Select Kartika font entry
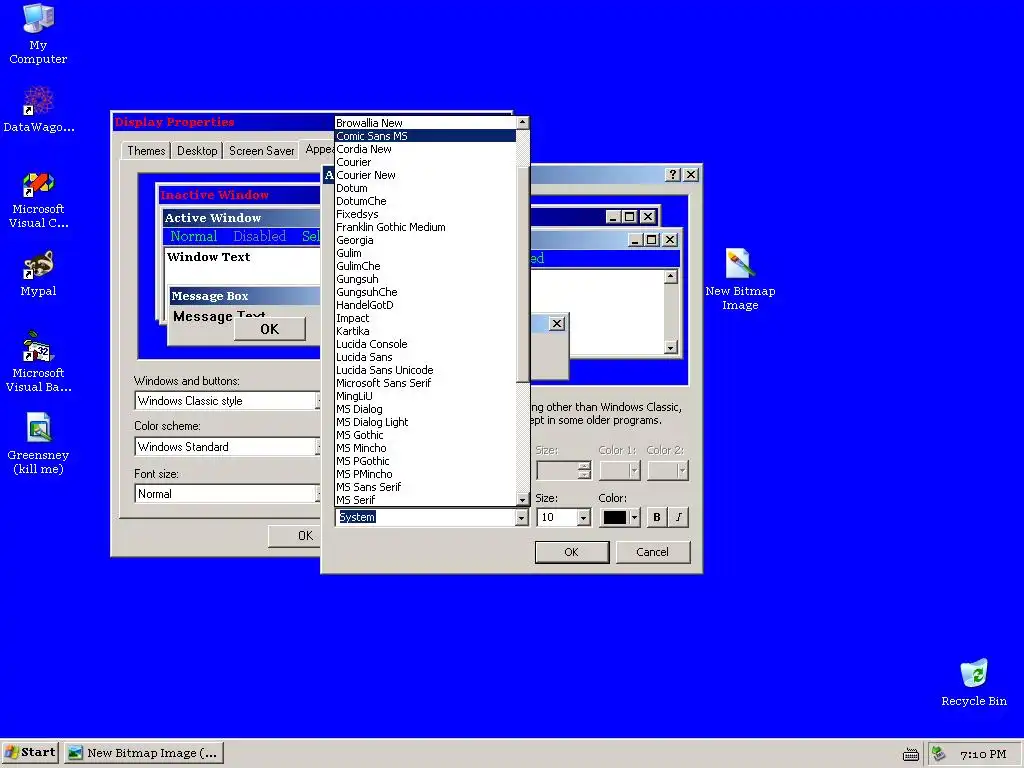Screen dimensions: 1024x768 click(425, 331)
